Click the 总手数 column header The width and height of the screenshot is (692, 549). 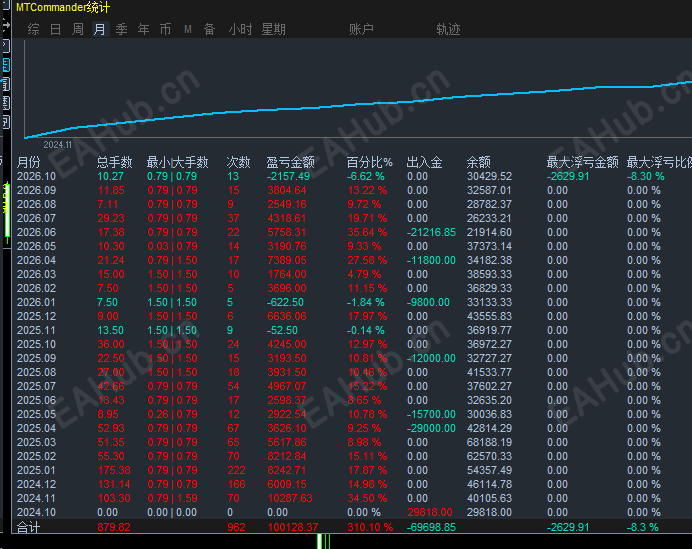(114, 162)
